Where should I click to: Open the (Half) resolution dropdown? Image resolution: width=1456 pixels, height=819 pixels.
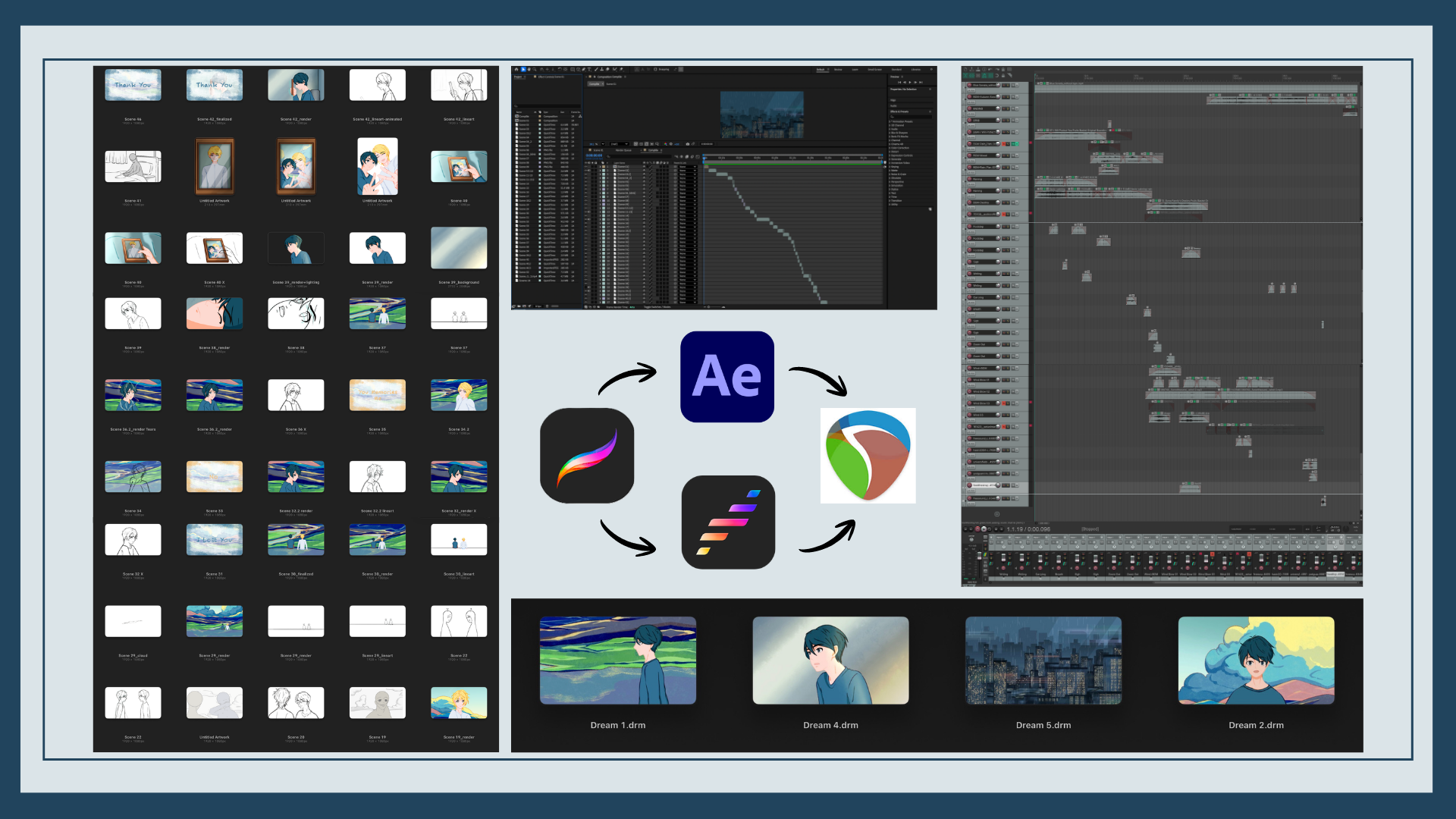tap(620, 144)
